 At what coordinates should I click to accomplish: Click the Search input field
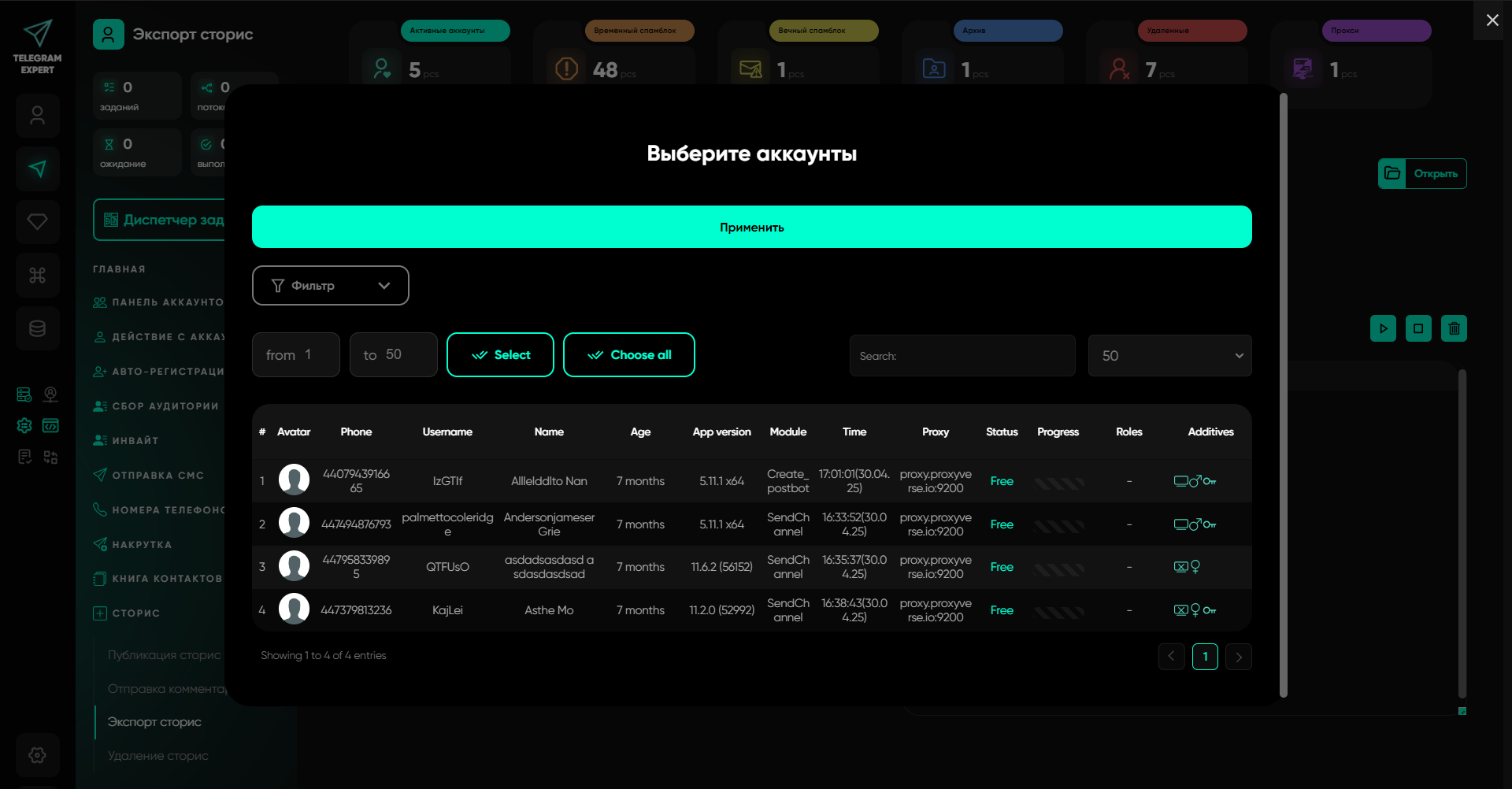[962, 356]
